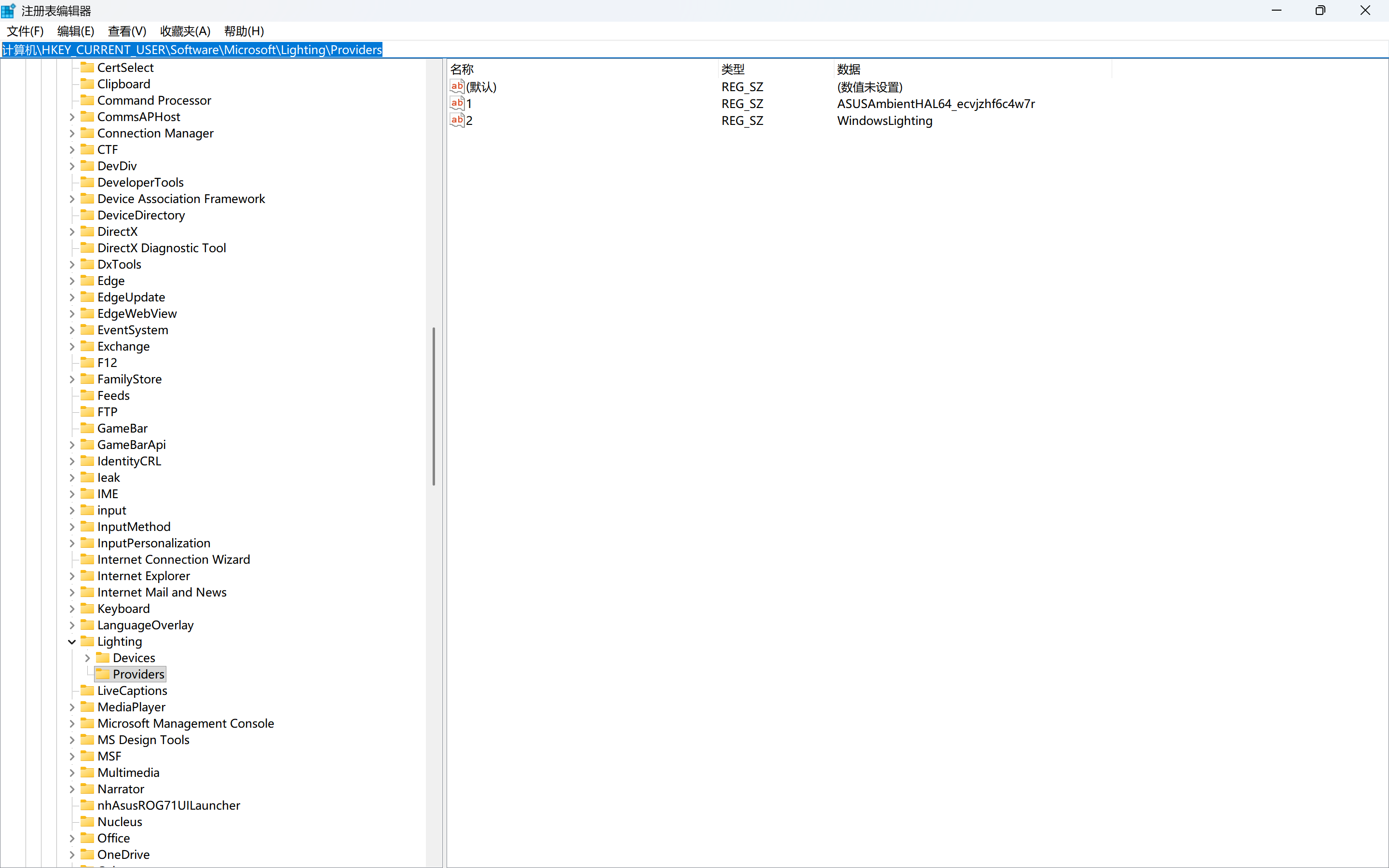The width and height of the screenshot is (1389, 868).
Task: Click the Providers folder icon
Action: point(103,674)
